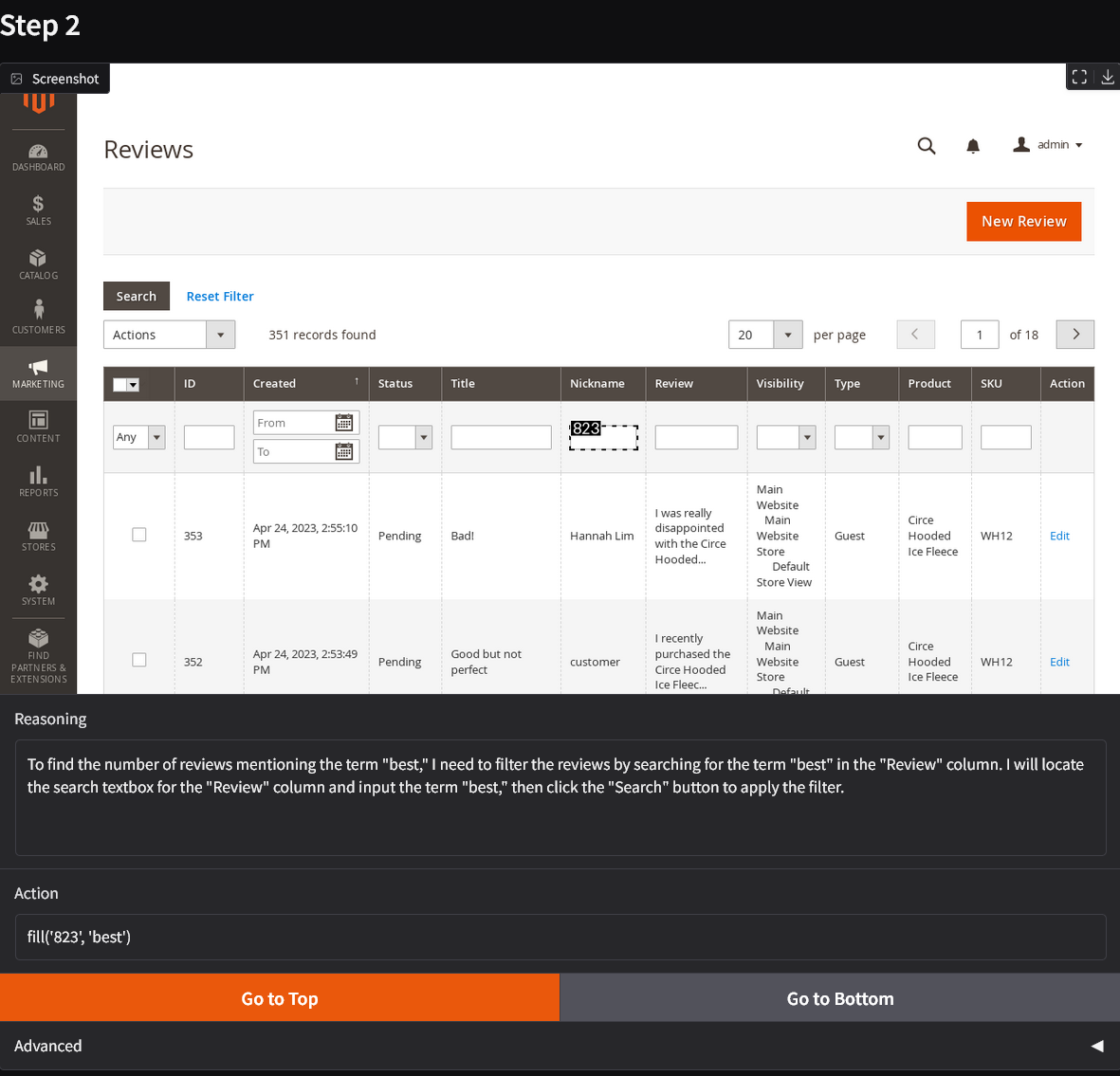Click the New Review button
1120x1076 pixels.
1023,221
